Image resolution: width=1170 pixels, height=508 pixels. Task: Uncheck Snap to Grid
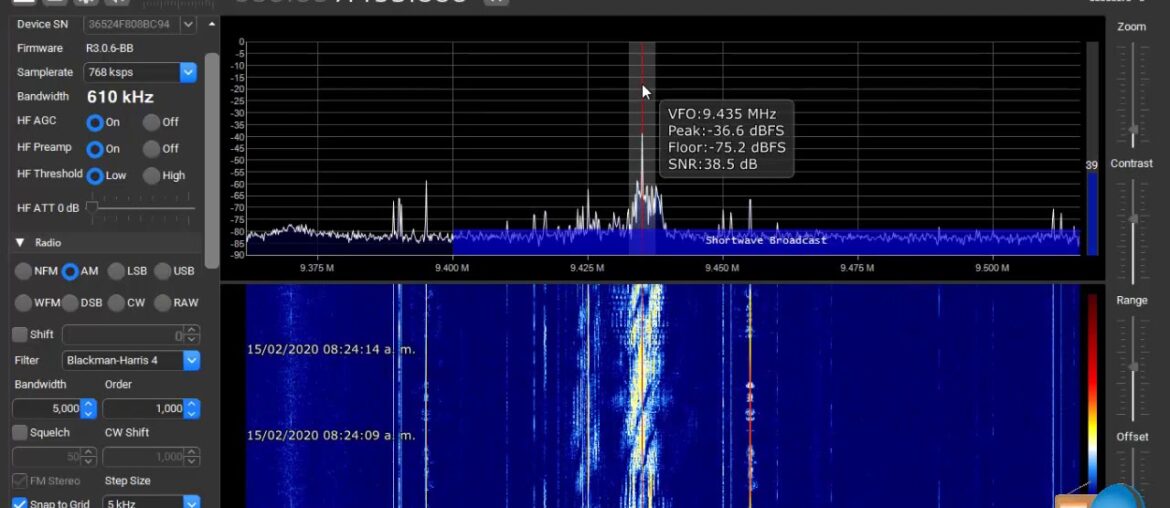19,504
